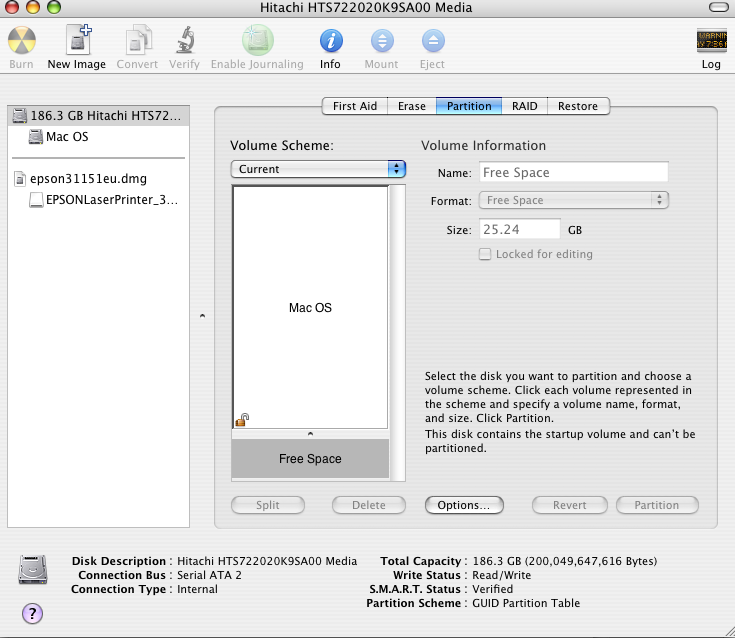
Task: Click the Connection Type Internal value
Action: tap(197, 589)
